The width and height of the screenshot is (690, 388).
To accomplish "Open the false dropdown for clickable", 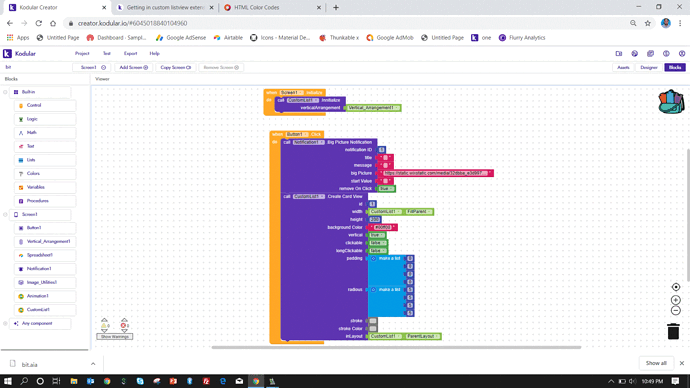I will (378, 243).
